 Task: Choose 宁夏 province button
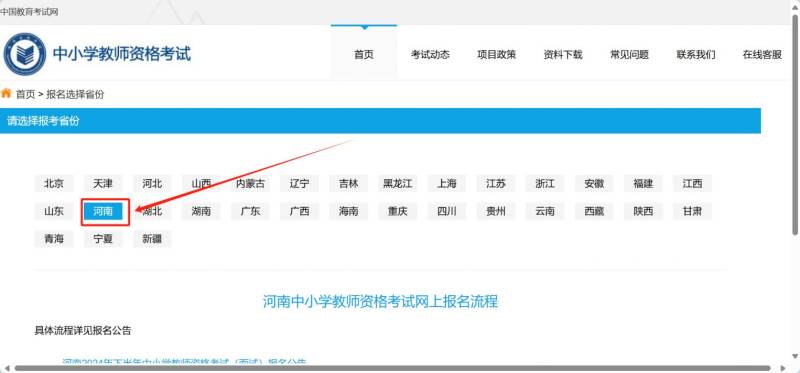tap(103, 239)
